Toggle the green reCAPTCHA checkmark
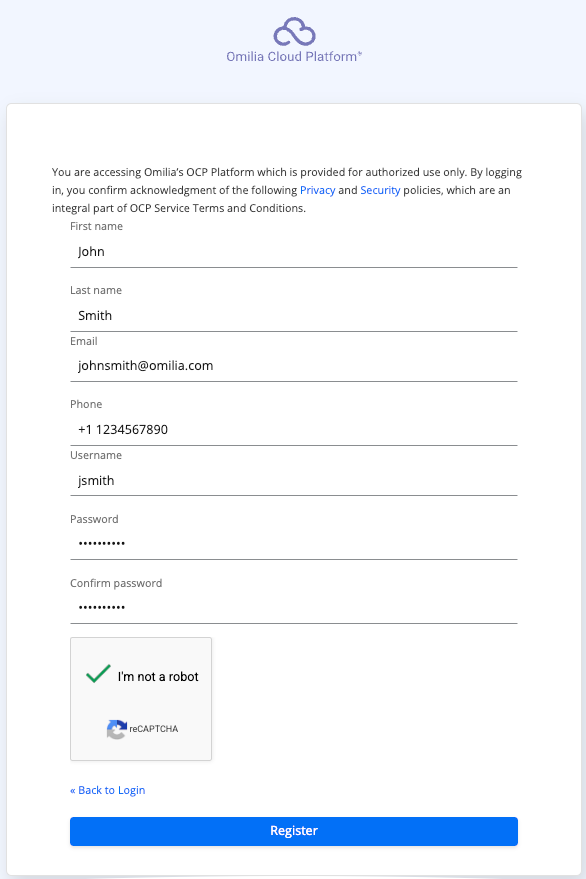Image resolution: width=586 pixels, height=879 pixels. click(x=98, y=673)
